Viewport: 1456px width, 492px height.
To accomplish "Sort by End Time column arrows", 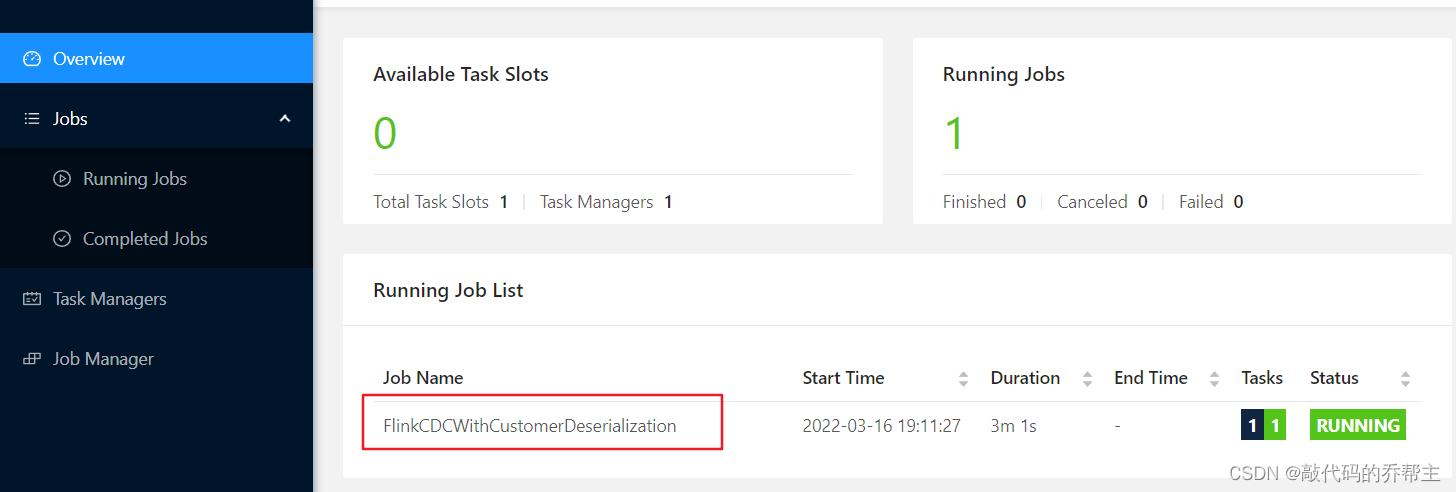I will point(1214,379).
